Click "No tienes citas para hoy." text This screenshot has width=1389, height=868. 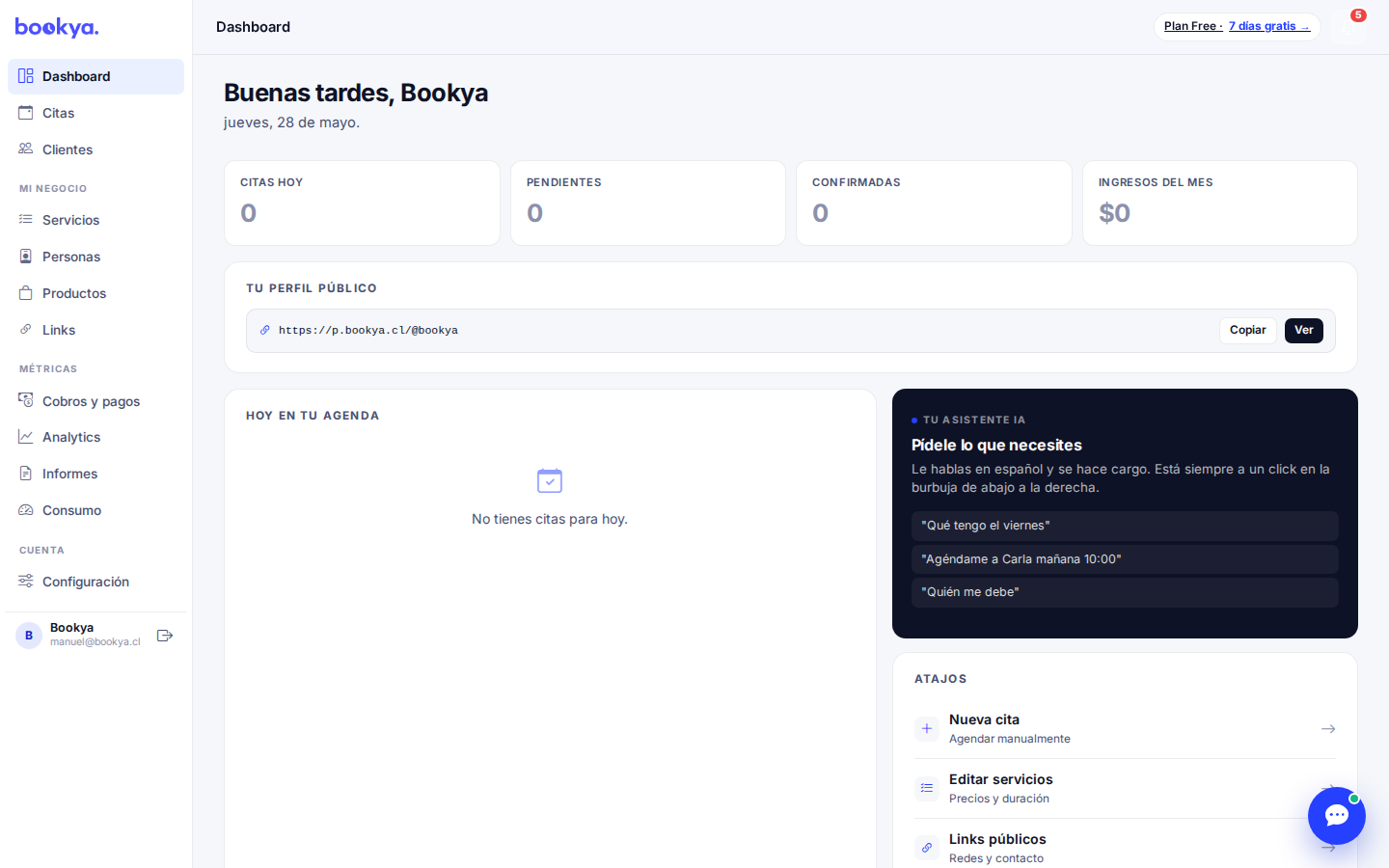(550, 519)
